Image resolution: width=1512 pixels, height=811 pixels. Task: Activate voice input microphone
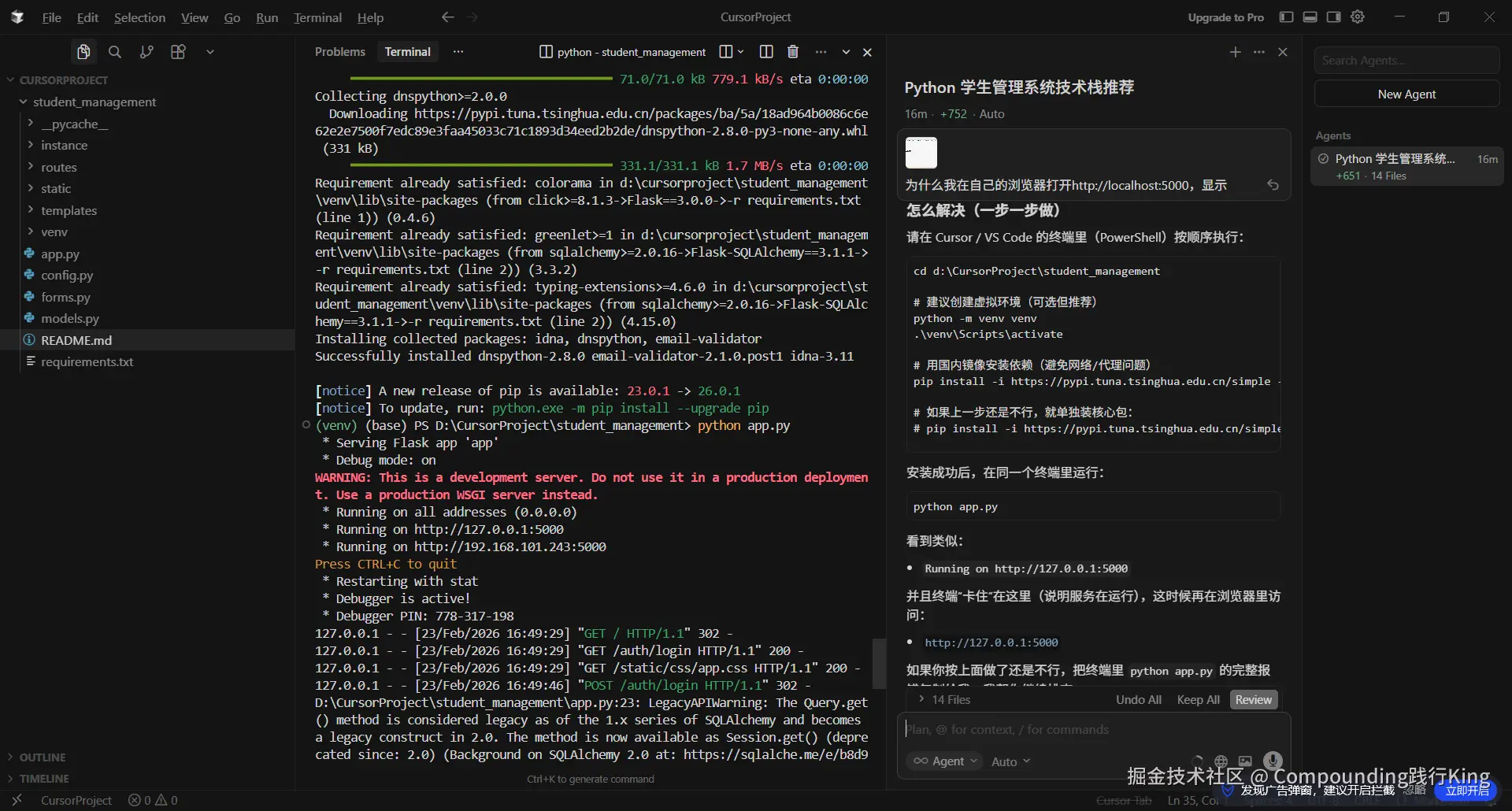click(1273, 761)
